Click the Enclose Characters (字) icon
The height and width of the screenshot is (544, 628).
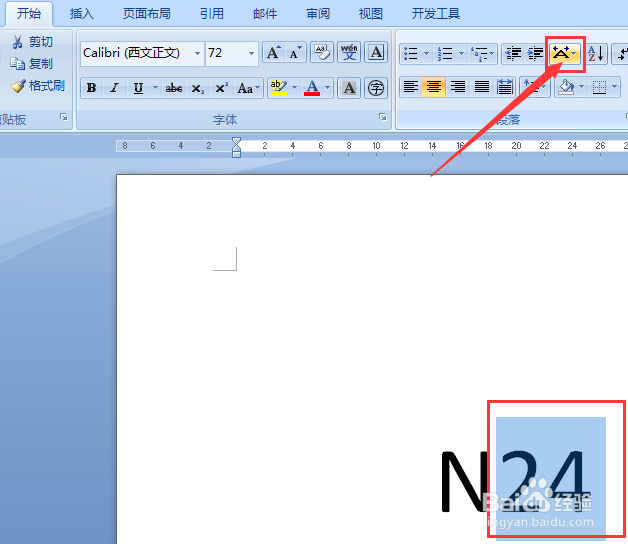tap(376, 88)
